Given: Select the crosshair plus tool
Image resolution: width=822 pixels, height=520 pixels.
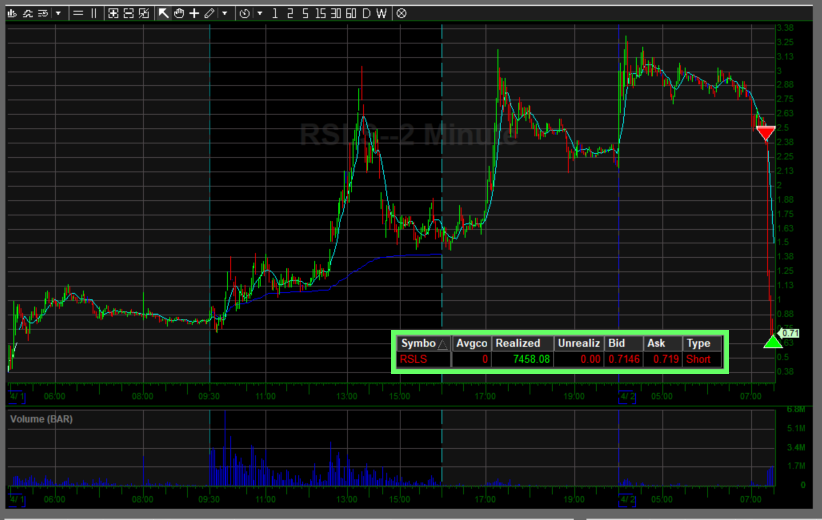Looking at the screenshot, I should point(194,13).
